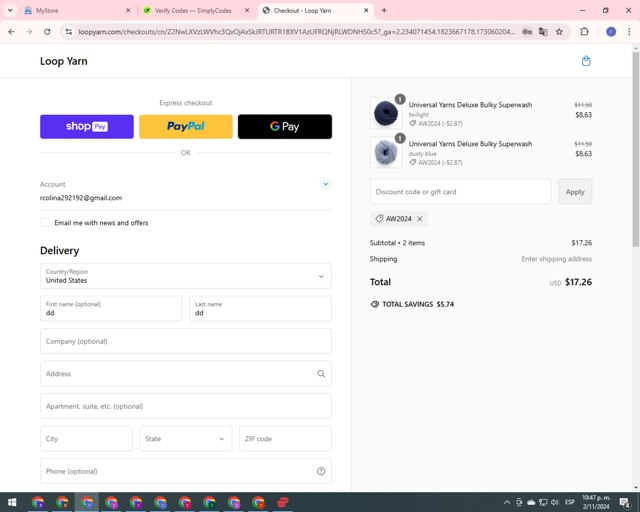Click the First name field
640x512 pixels.
click(x=111, y=309)
